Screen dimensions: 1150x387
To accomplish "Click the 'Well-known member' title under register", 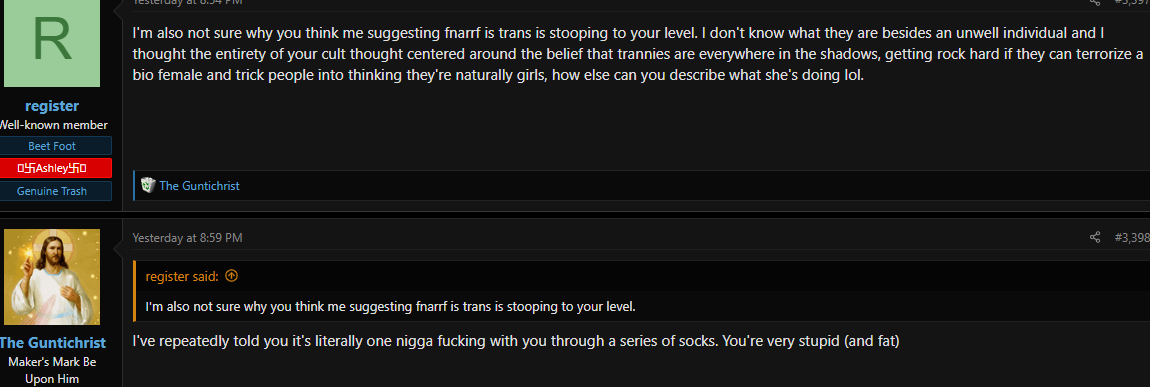I will [x=52, y=125].
